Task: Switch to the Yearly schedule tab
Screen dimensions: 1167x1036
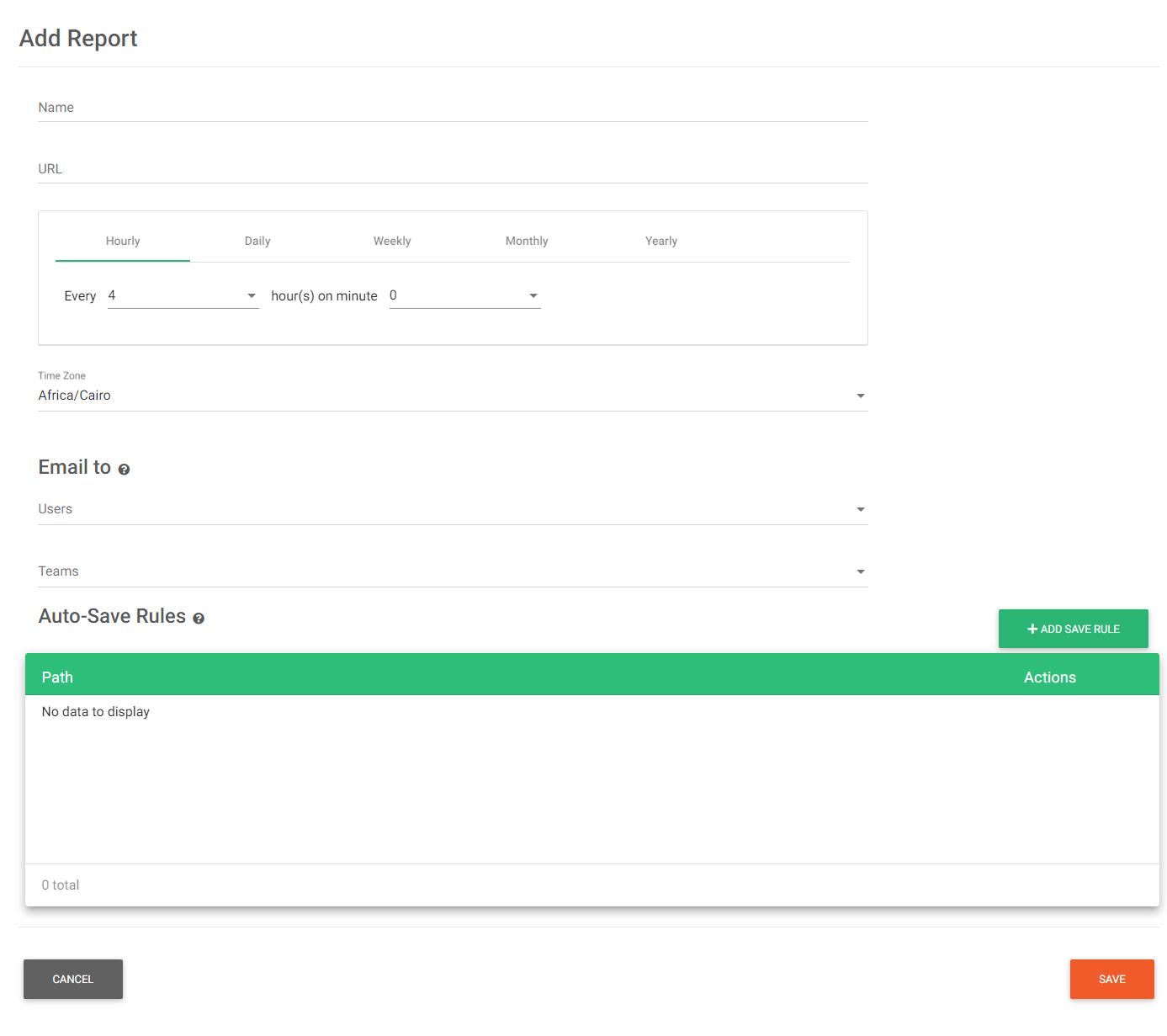Action: coord(661,241)
